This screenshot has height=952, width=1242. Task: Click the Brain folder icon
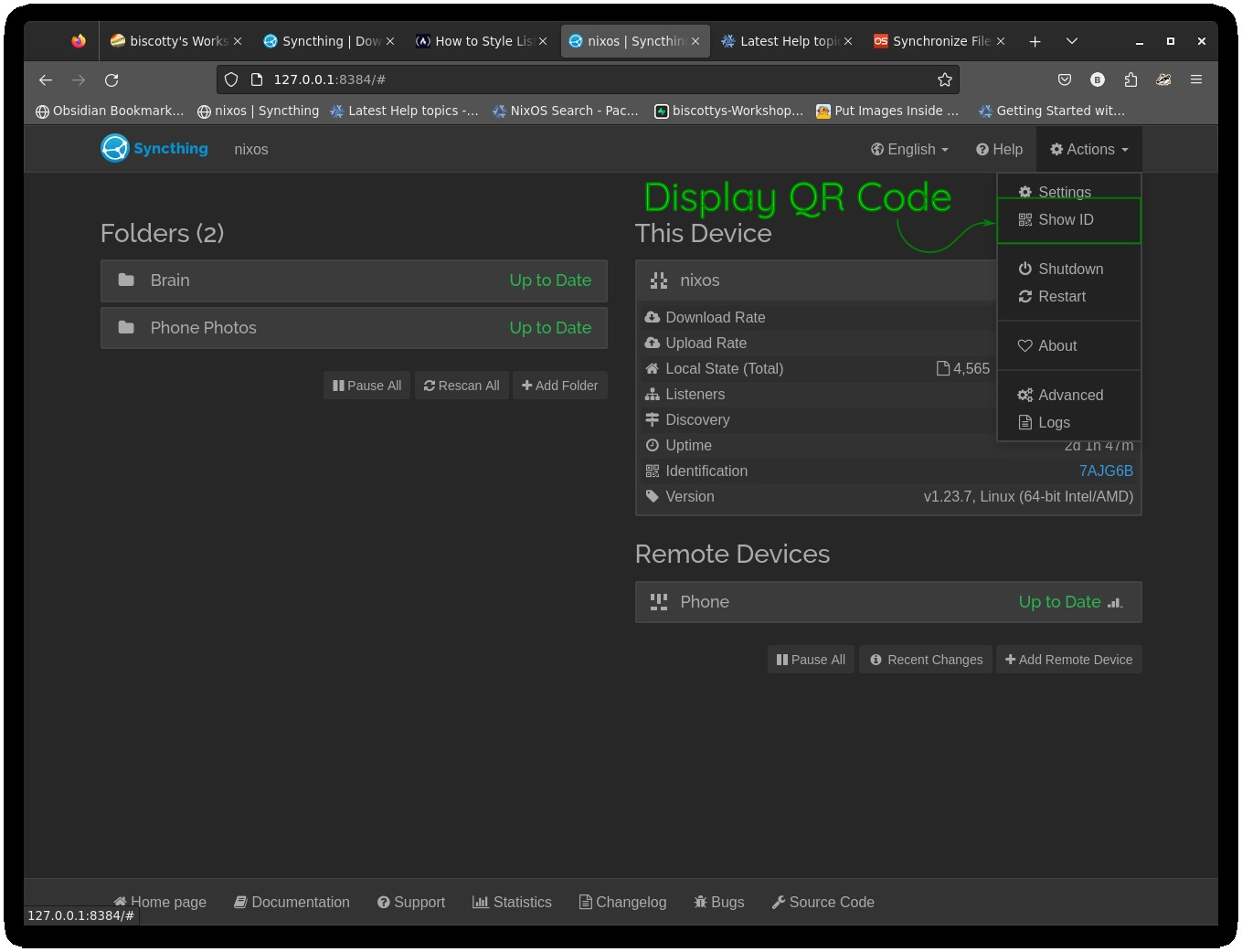point(126,280)
